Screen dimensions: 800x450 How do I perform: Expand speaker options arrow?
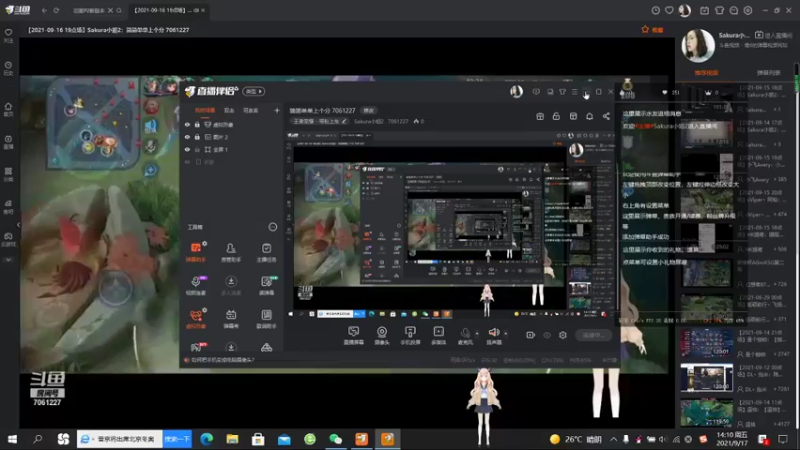pyautogui.click(x=506, y=334)
